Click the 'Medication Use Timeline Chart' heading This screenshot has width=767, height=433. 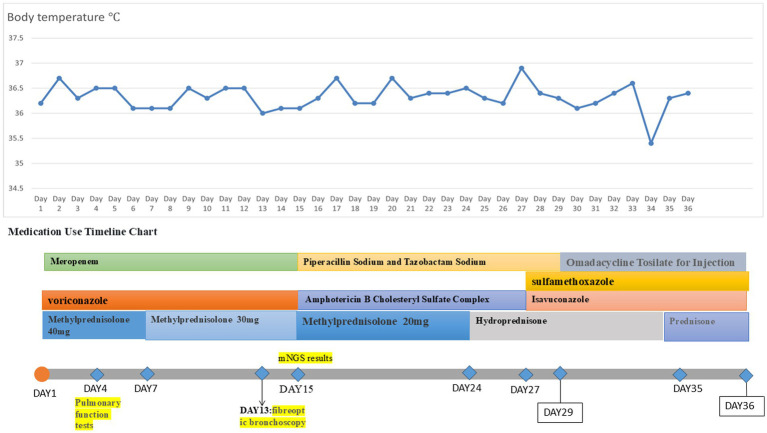(x=83, y=231)
